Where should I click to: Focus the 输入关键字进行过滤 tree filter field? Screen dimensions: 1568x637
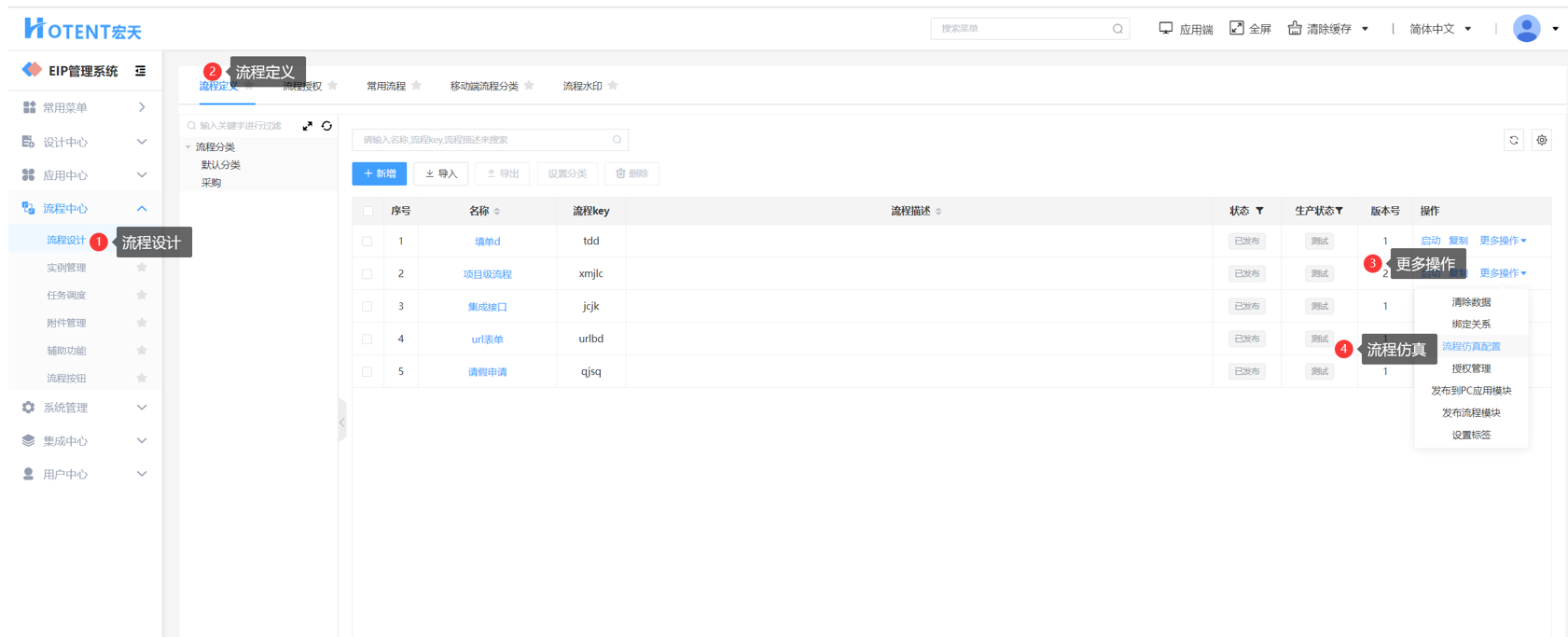point(241,126)
